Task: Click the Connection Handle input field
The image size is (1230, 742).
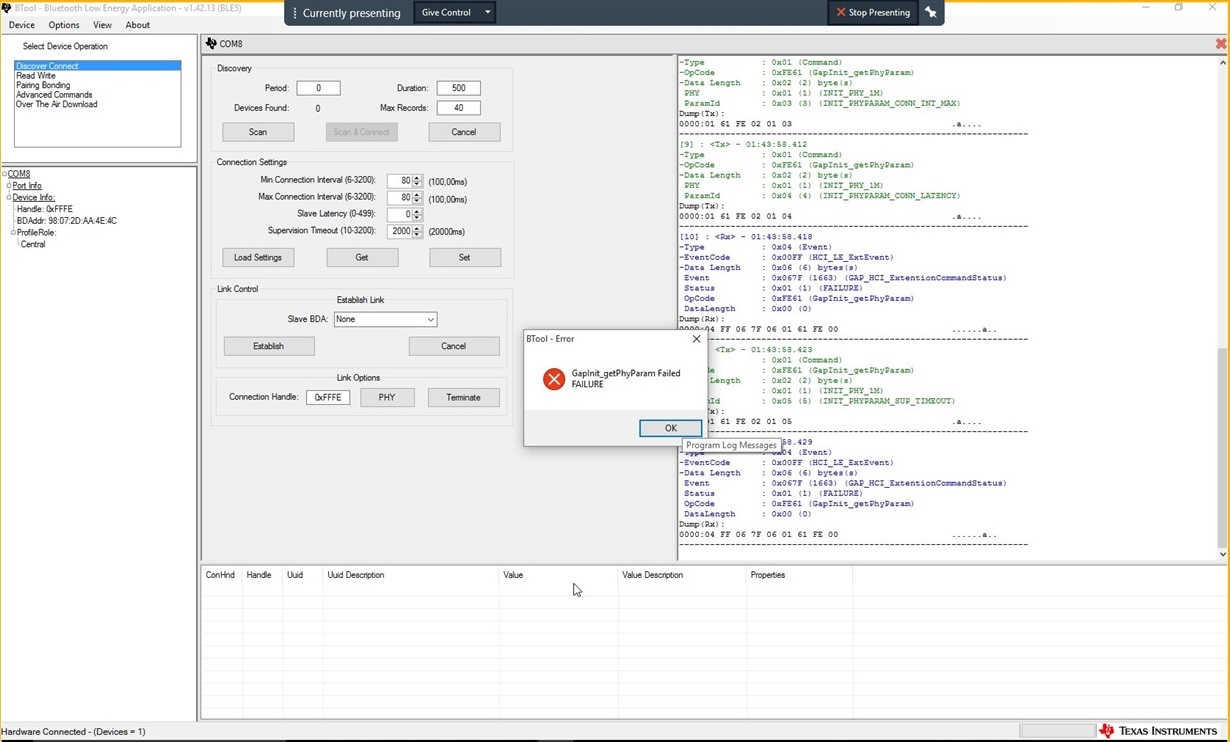Action: pyautogui.click(x=328, y=397)
